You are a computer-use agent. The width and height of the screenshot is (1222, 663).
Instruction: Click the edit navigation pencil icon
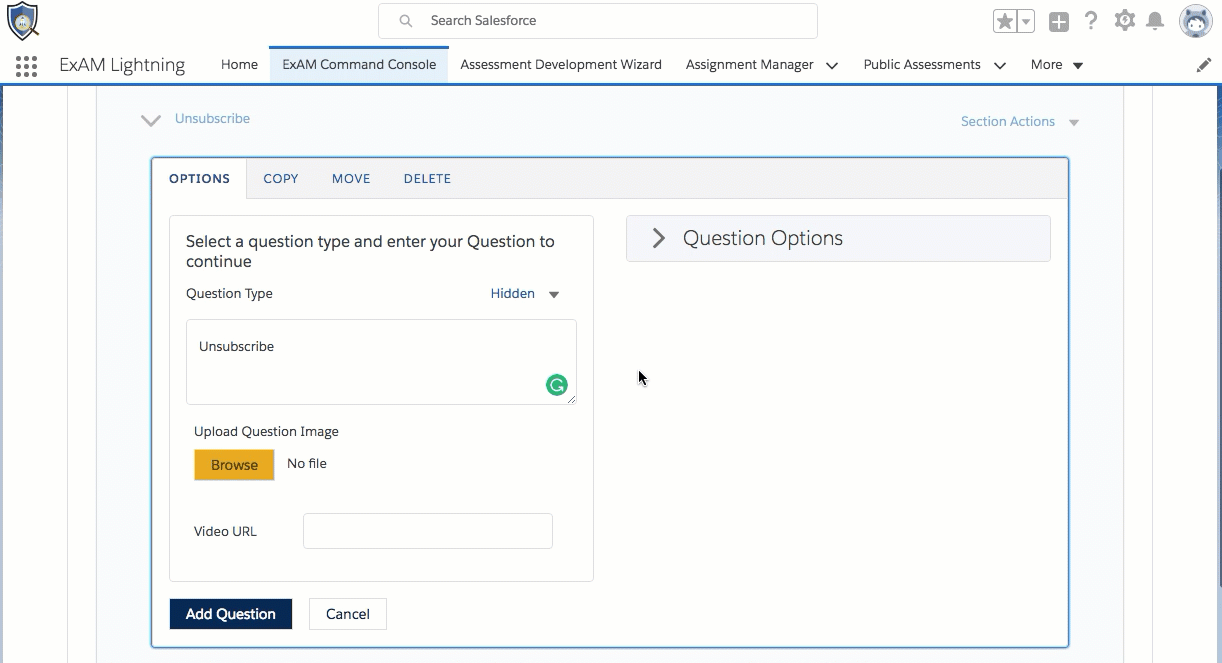1204,65
